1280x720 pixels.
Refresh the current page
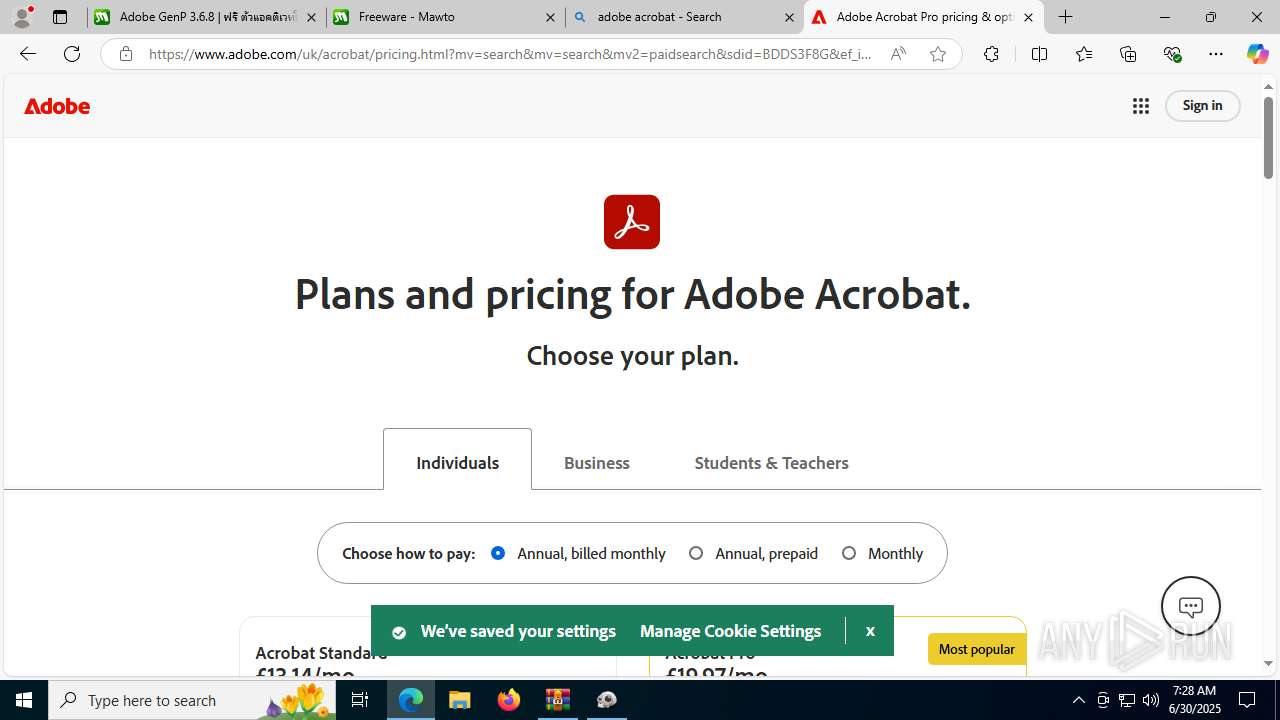tap(72, 54)
